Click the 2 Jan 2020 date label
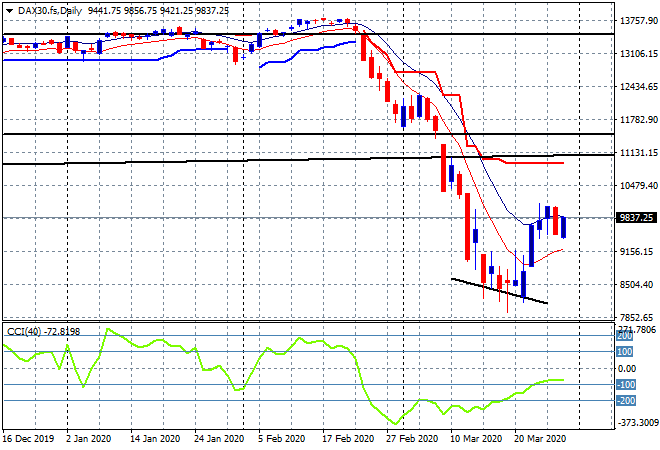660x450 pixels. tap(89, 439)
